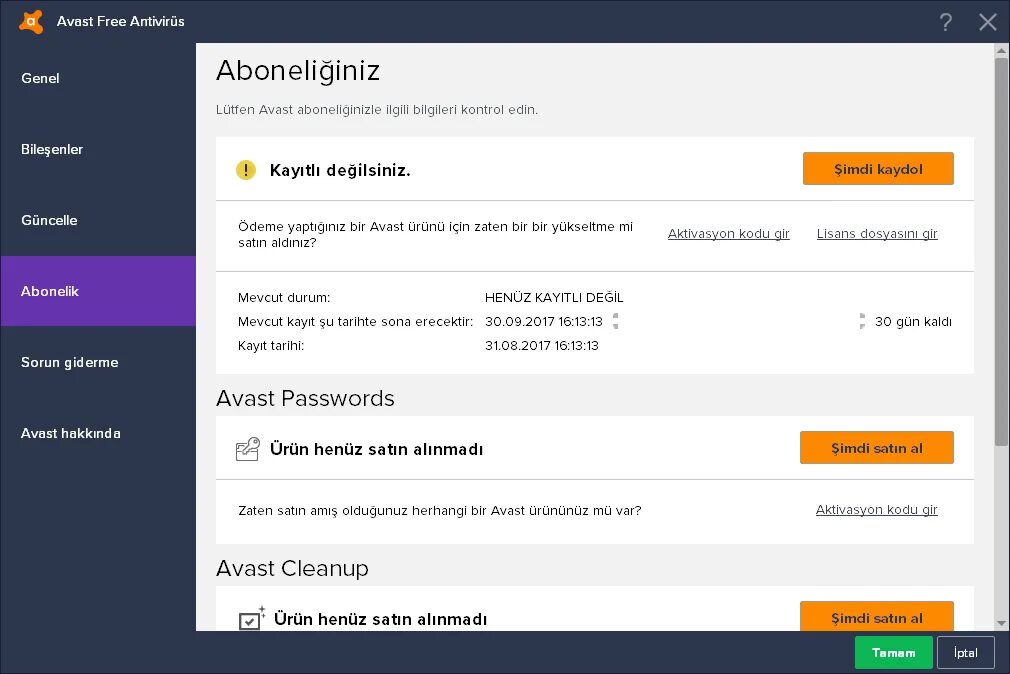Select the Sorun giderme tab
The width and height of the screenshot is (1010, 674).
tap(70, 362)
